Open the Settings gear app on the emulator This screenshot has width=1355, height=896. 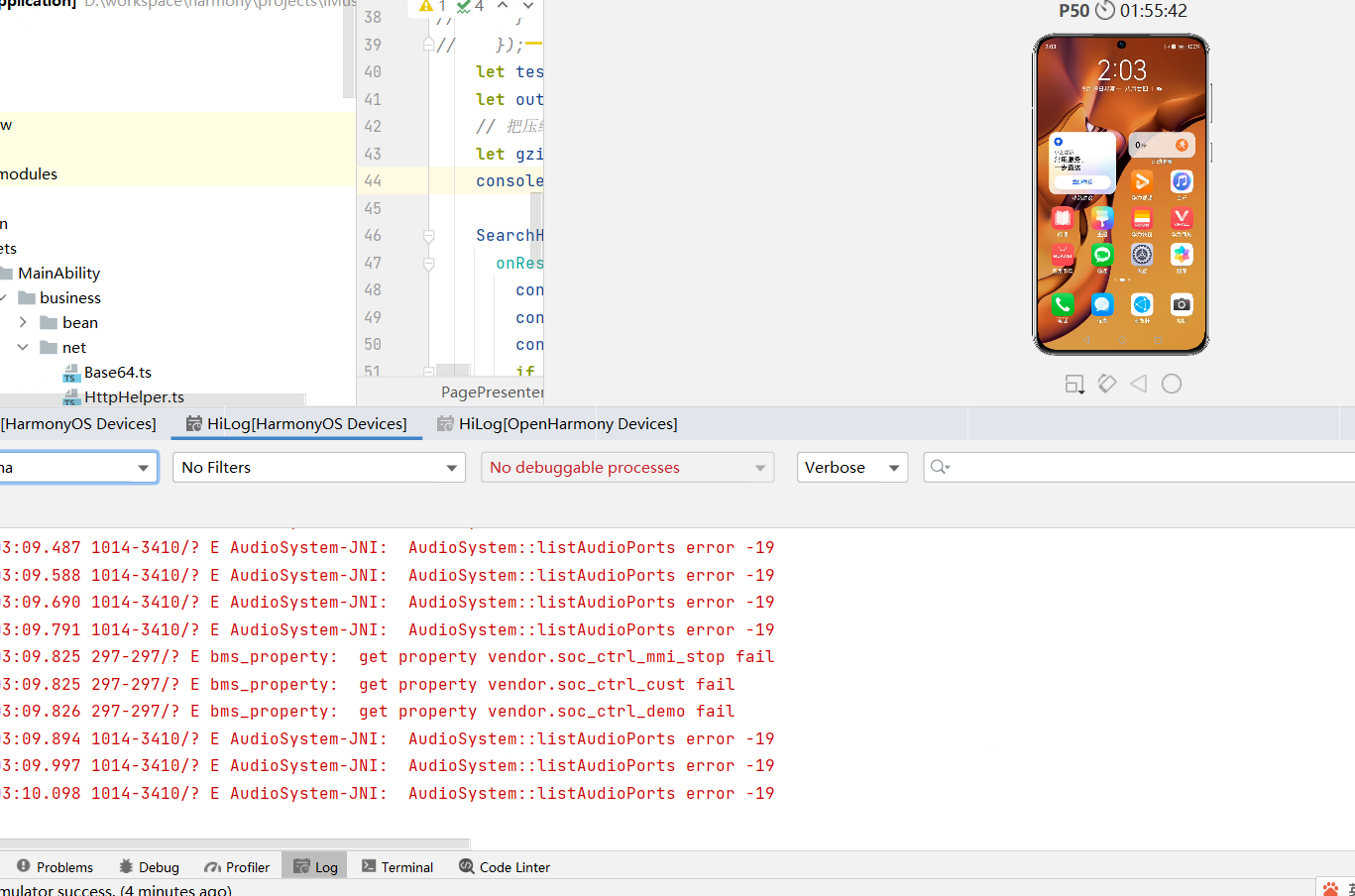coord(1142,255)
